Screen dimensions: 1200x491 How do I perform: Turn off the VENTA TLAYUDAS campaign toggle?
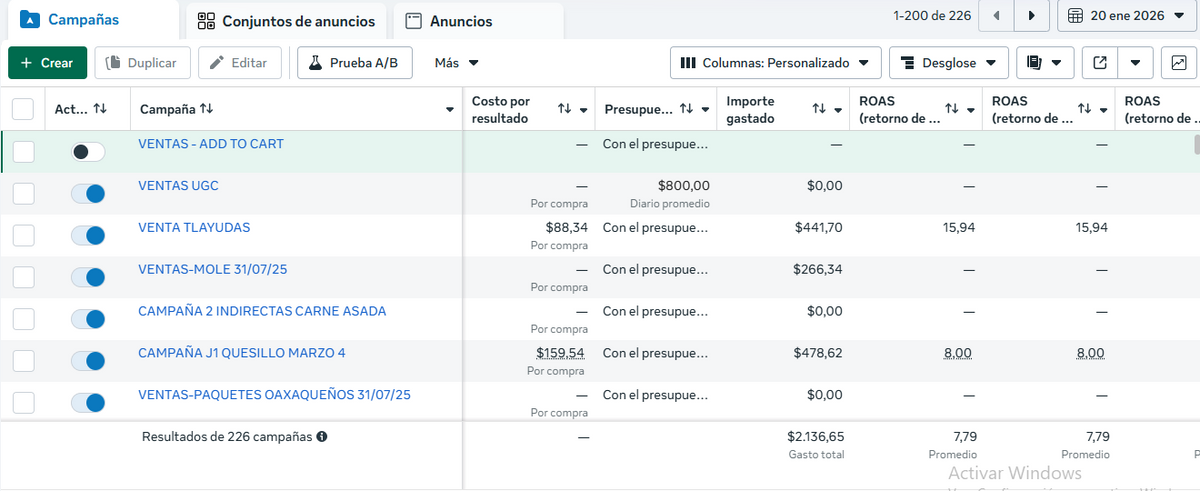tap(88, 236)
